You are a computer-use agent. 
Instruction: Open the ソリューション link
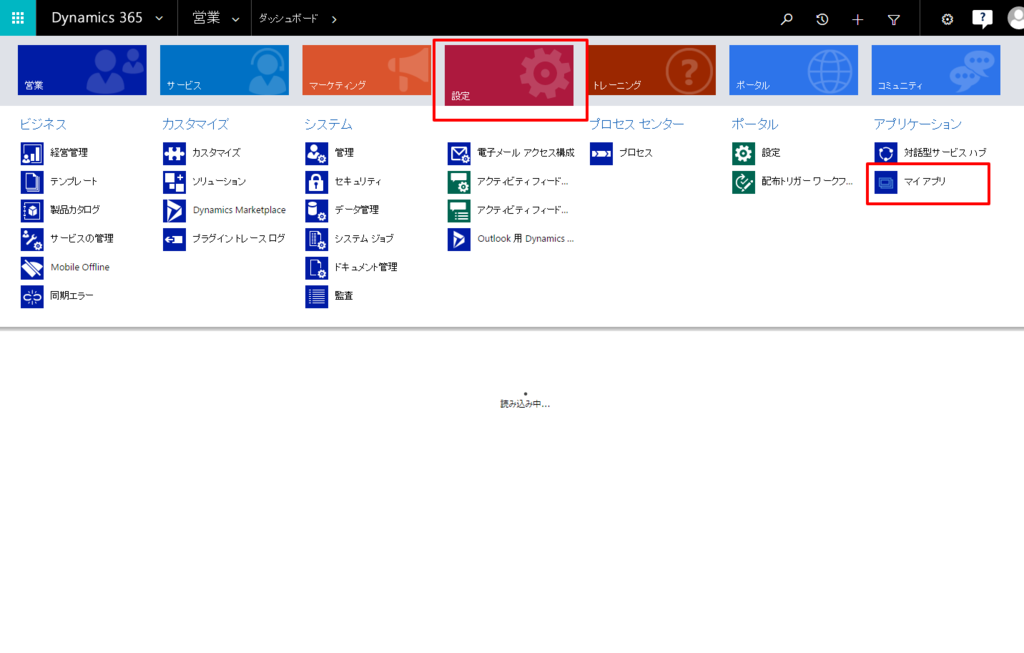(219, 182)
